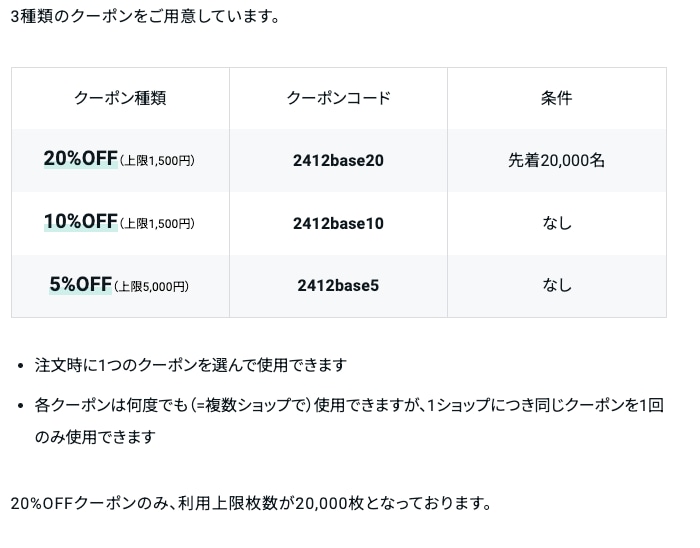Click the bullet starting 各クーポンは何度でも
Screen dimensions: 700x548
pyautogui.click(x=349, y=405)
